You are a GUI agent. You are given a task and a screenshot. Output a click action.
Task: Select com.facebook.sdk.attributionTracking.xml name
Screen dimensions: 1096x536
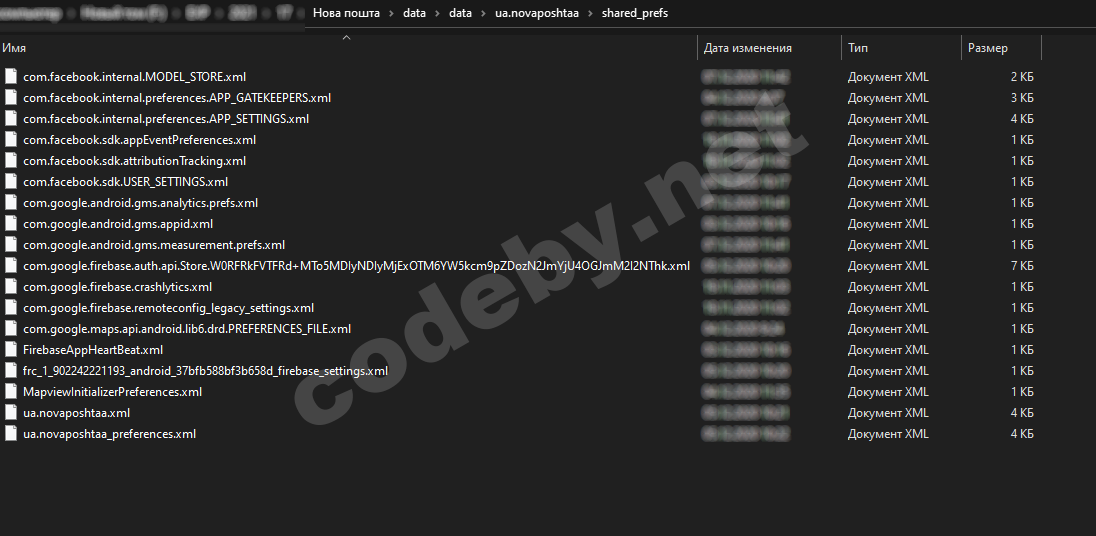click(134, 161)
